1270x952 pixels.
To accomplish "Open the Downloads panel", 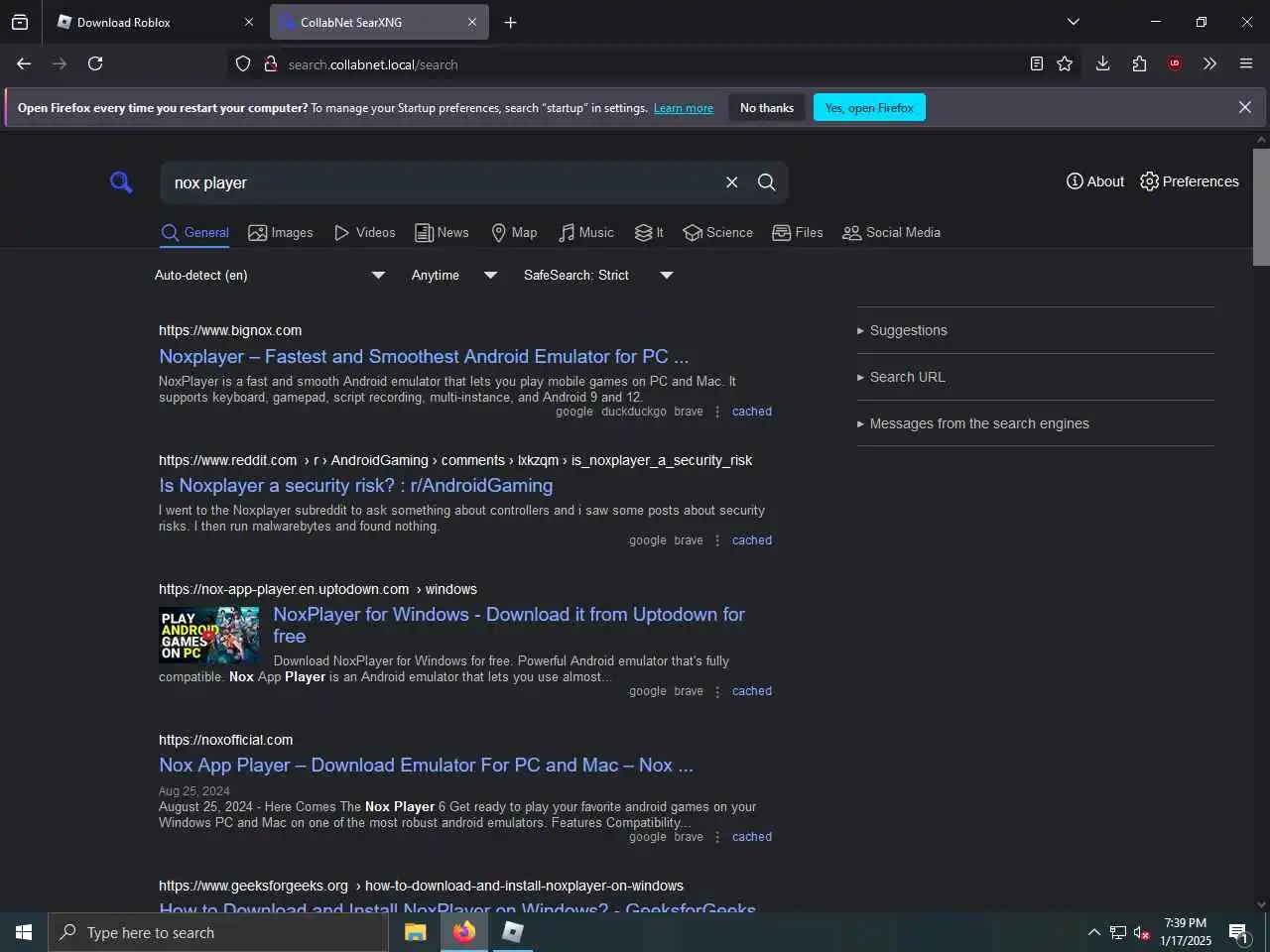I will 1102,63.
